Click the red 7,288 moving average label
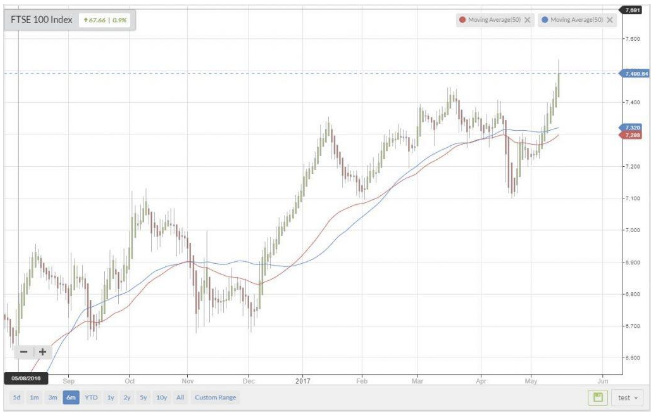The width and height of the screenshot is (654, 415). 631,135
